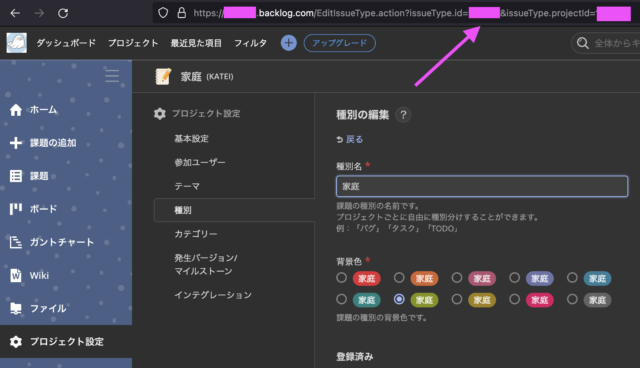Click the 戻る back link
Image resolution: width=640 pixels, height=368 pixels.
tap(354, 140)
